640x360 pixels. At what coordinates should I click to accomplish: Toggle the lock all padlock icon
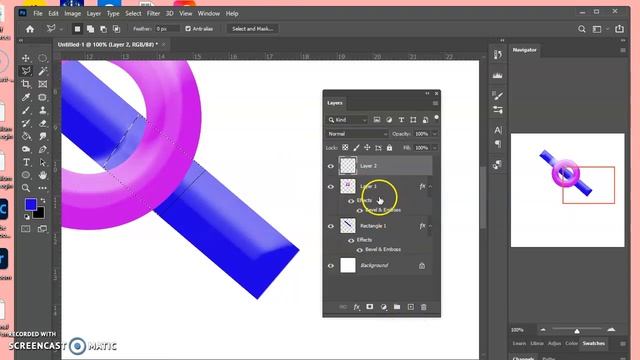389,148
